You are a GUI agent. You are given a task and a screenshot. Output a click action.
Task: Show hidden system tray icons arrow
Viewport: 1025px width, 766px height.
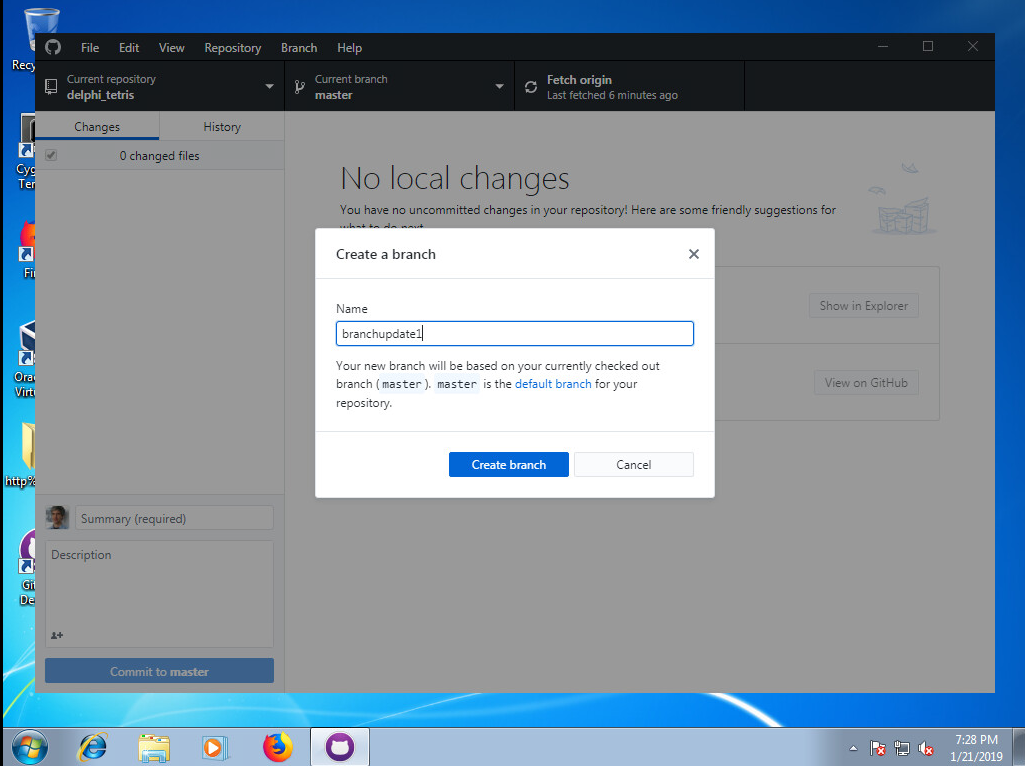pos(853,748)
